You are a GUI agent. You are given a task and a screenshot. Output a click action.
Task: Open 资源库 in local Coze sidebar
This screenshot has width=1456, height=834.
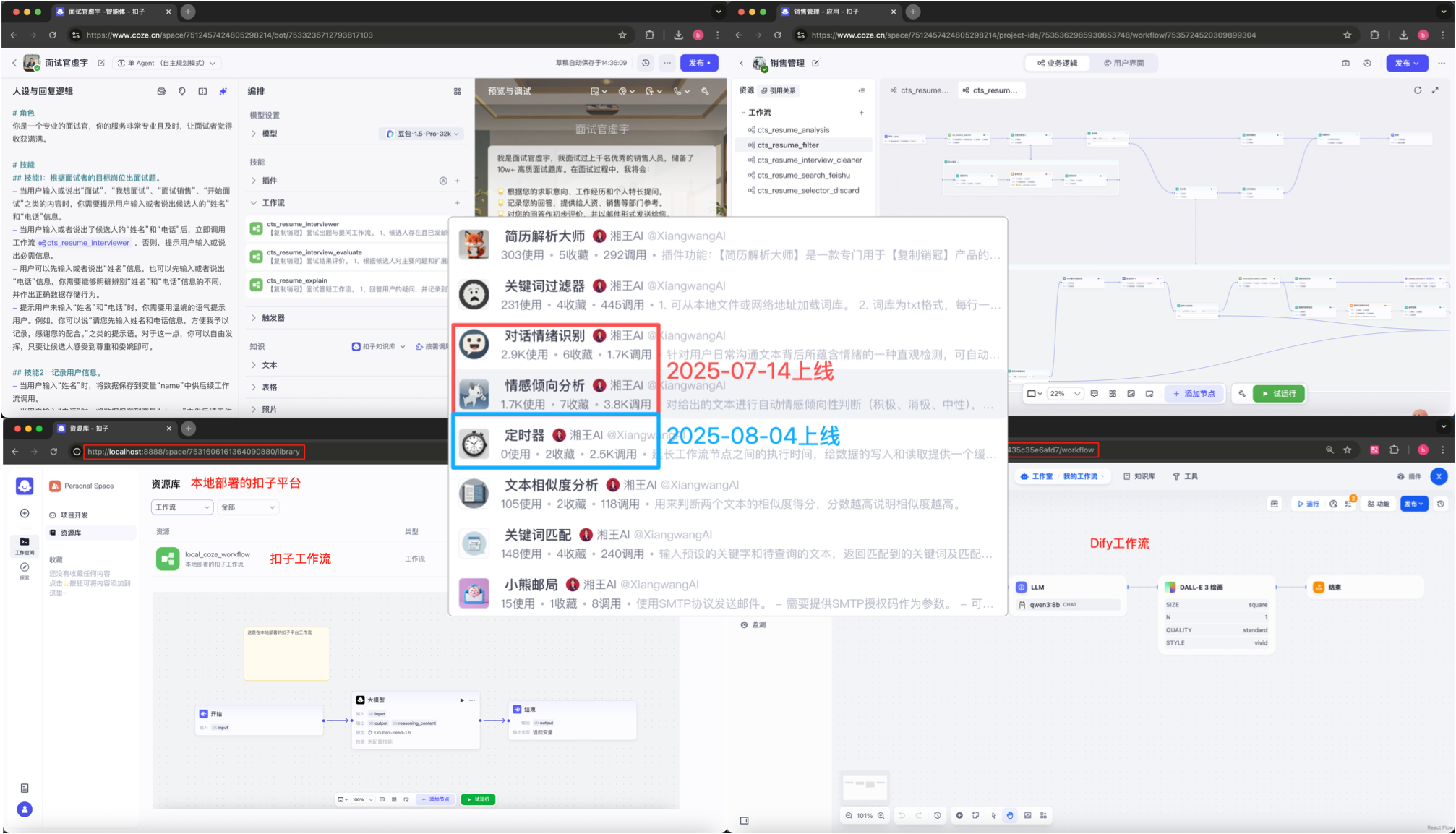91,533
